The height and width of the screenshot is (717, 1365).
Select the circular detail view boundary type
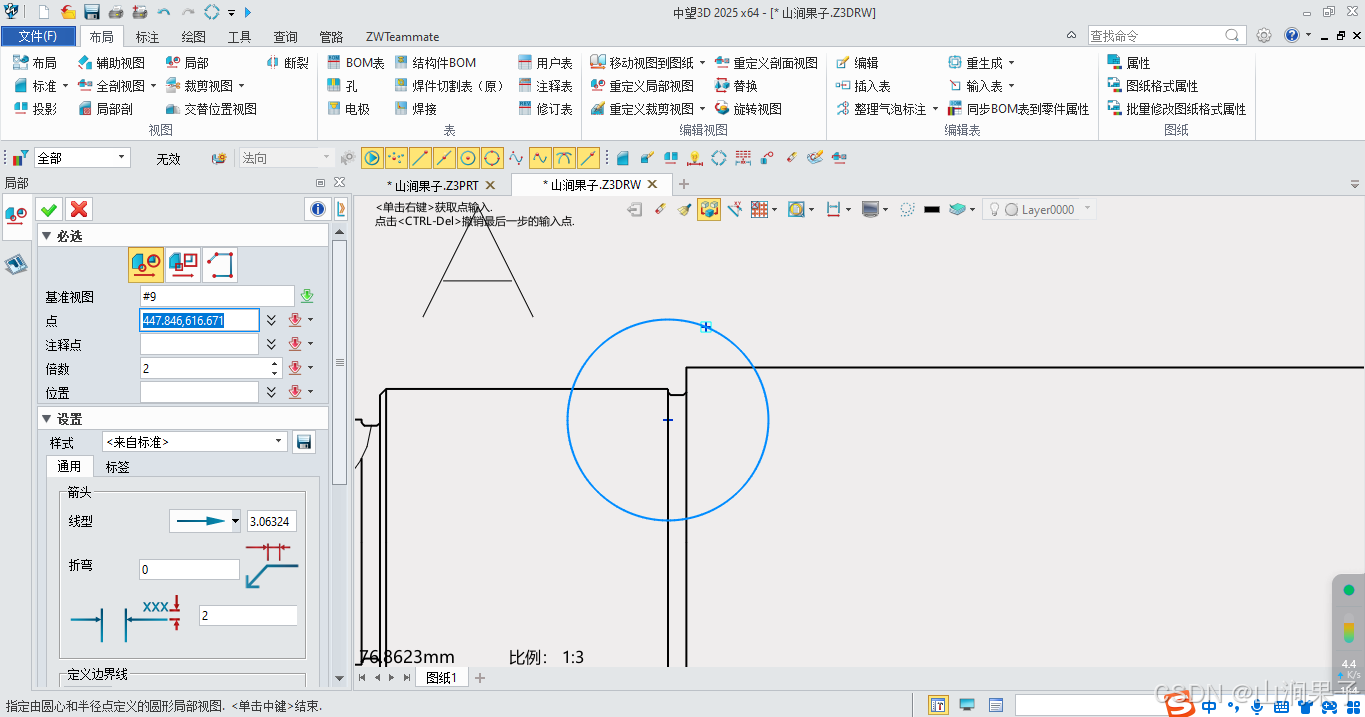[146, 264]
